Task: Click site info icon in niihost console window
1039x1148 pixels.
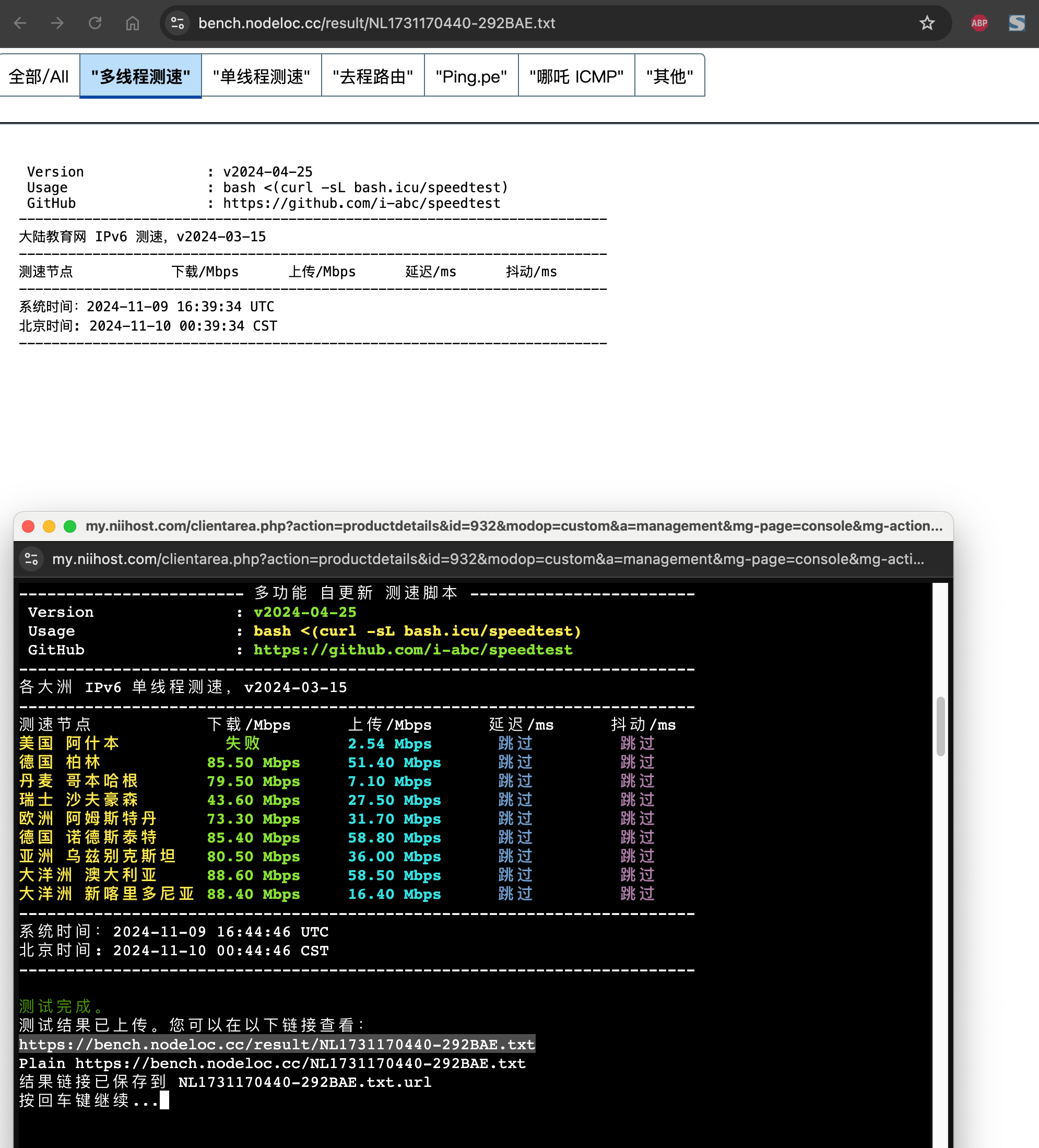Action: [x=32, y=559]
